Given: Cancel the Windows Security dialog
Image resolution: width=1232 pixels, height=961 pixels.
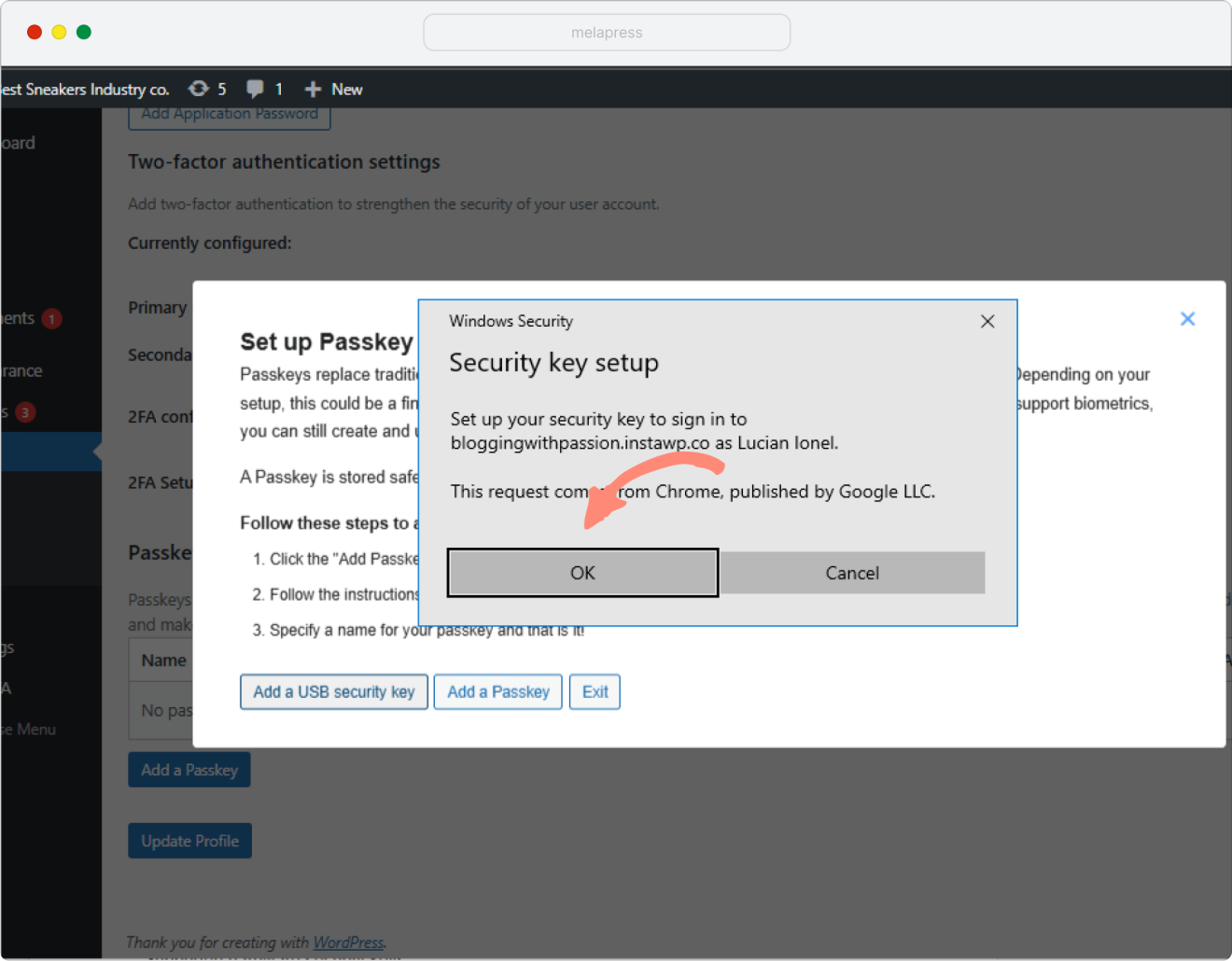Looking at the screenshot, I should point(852,573).
